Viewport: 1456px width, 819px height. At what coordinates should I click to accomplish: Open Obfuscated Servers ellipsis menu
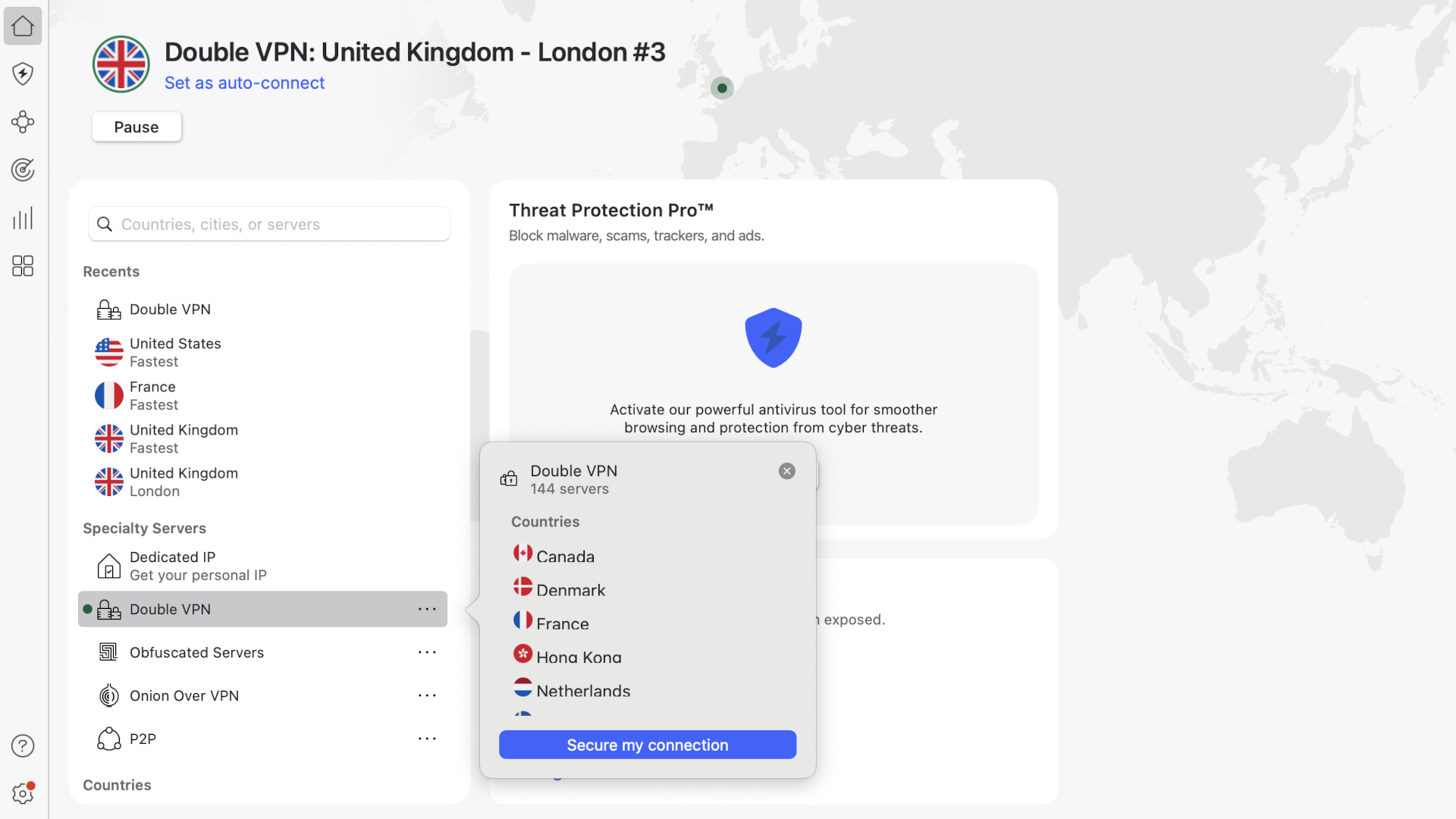(428, 652)
